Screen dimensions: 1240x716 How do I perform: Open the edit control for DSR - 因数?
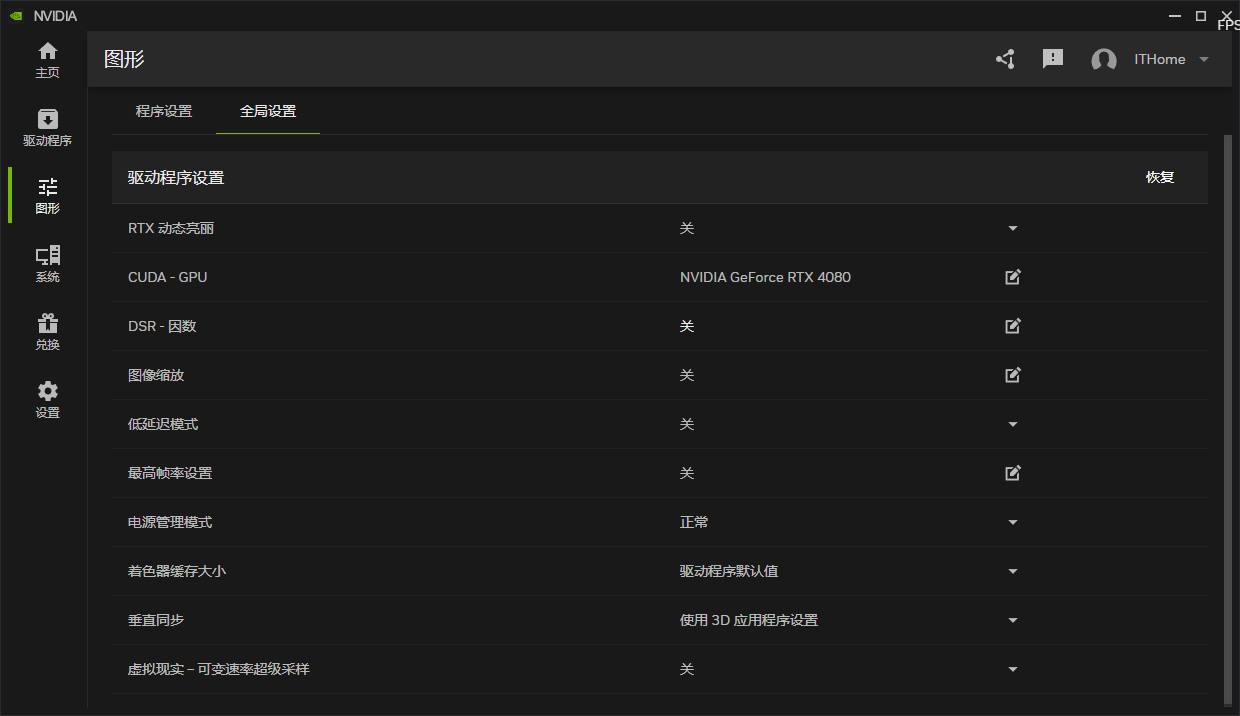tap(1012, 326)
